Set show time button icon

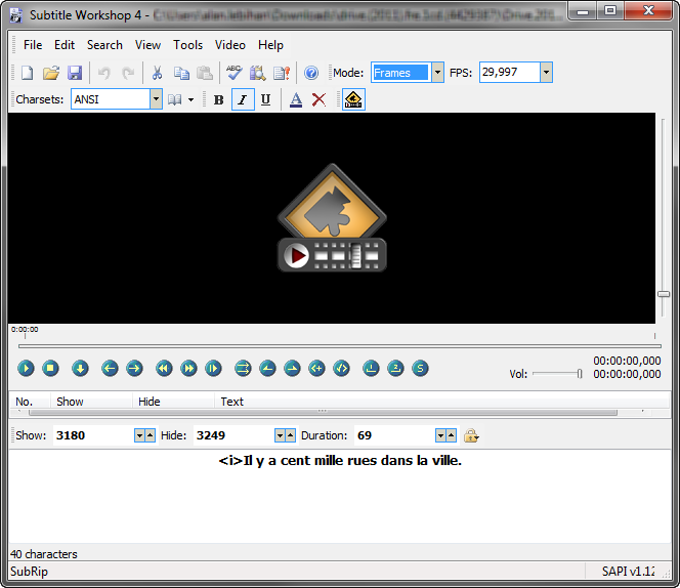268,369
